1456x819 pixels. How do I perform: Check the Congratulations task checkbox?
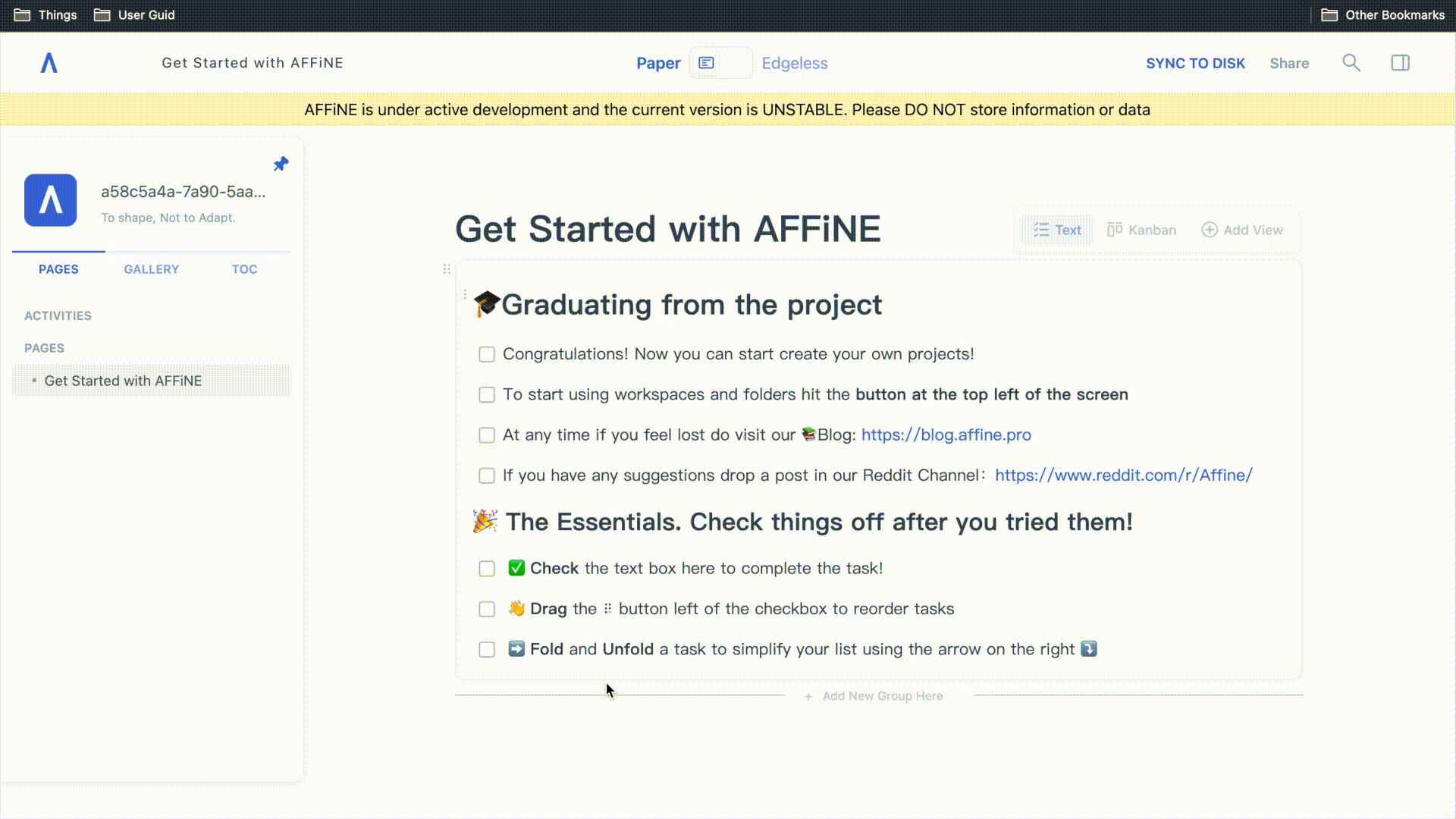[x=487, y=354]
